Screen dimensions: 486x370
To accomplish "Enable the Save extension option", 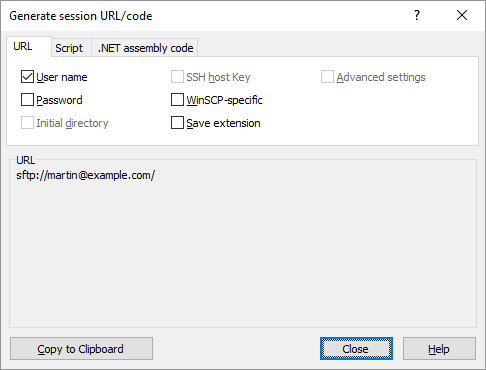I will (177, 123).
